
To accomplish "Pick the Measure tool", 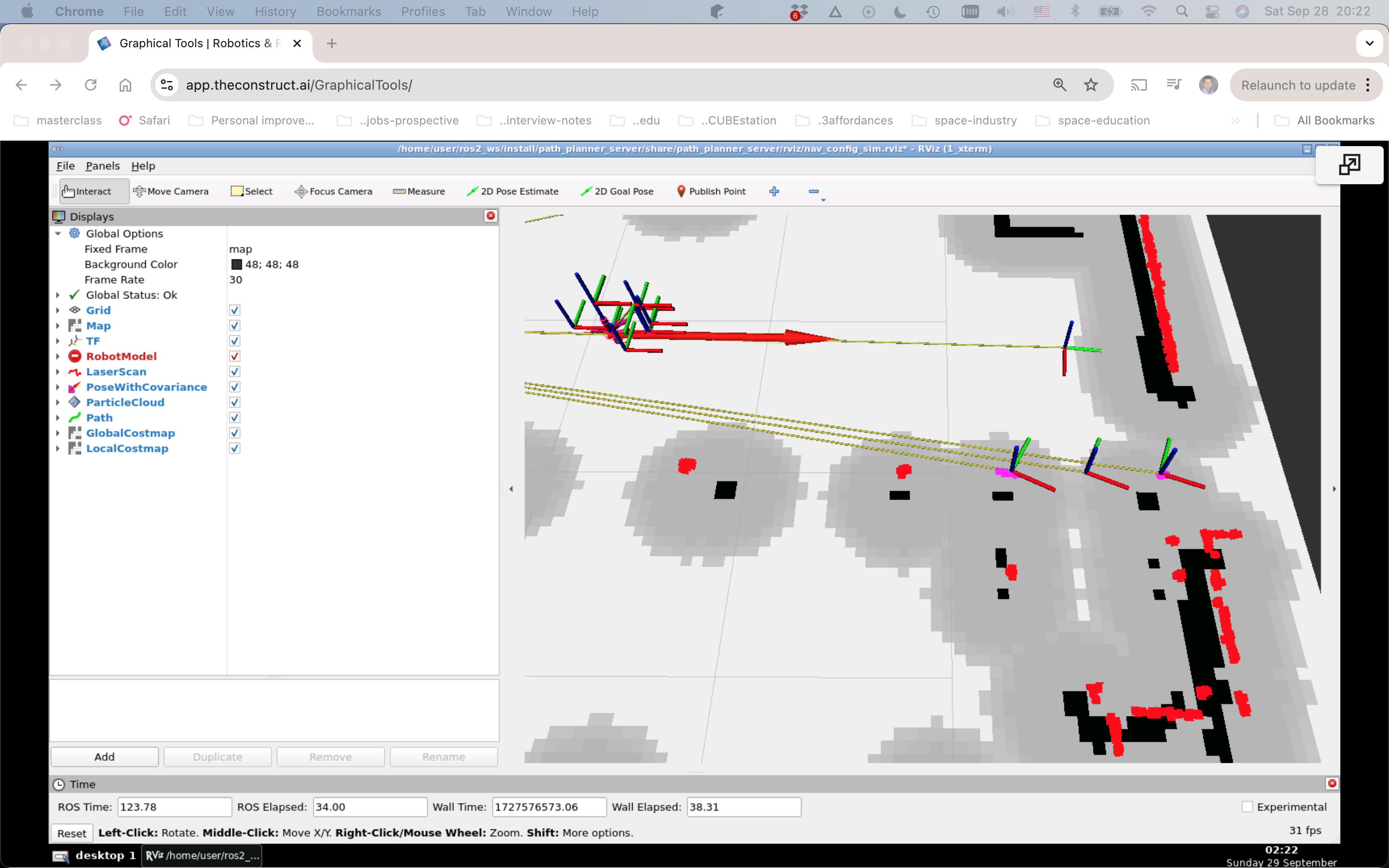I will click(x=419, y=191).
